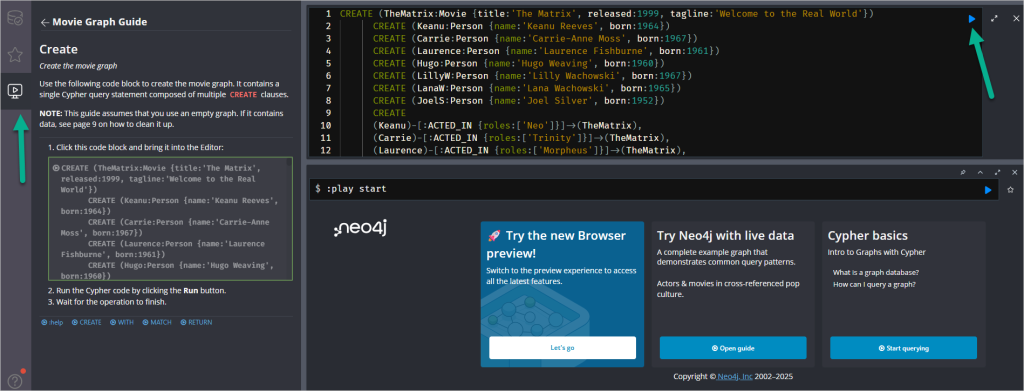
Task: Click the play icon inside guide code block
Action: (x=56, y=168)
